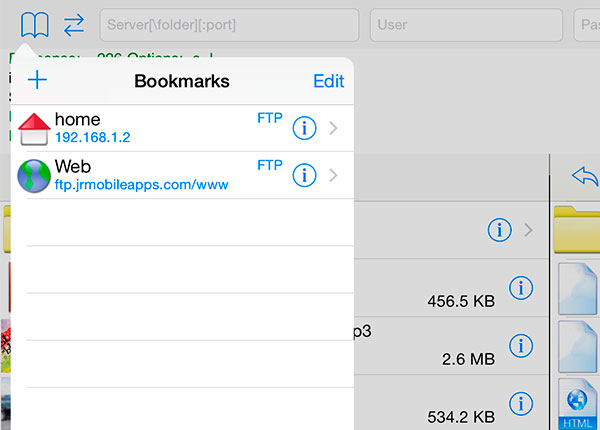This screenshot has height=430, width=600.
Task: Click the globe icon for Web
Action: [35, 175]
